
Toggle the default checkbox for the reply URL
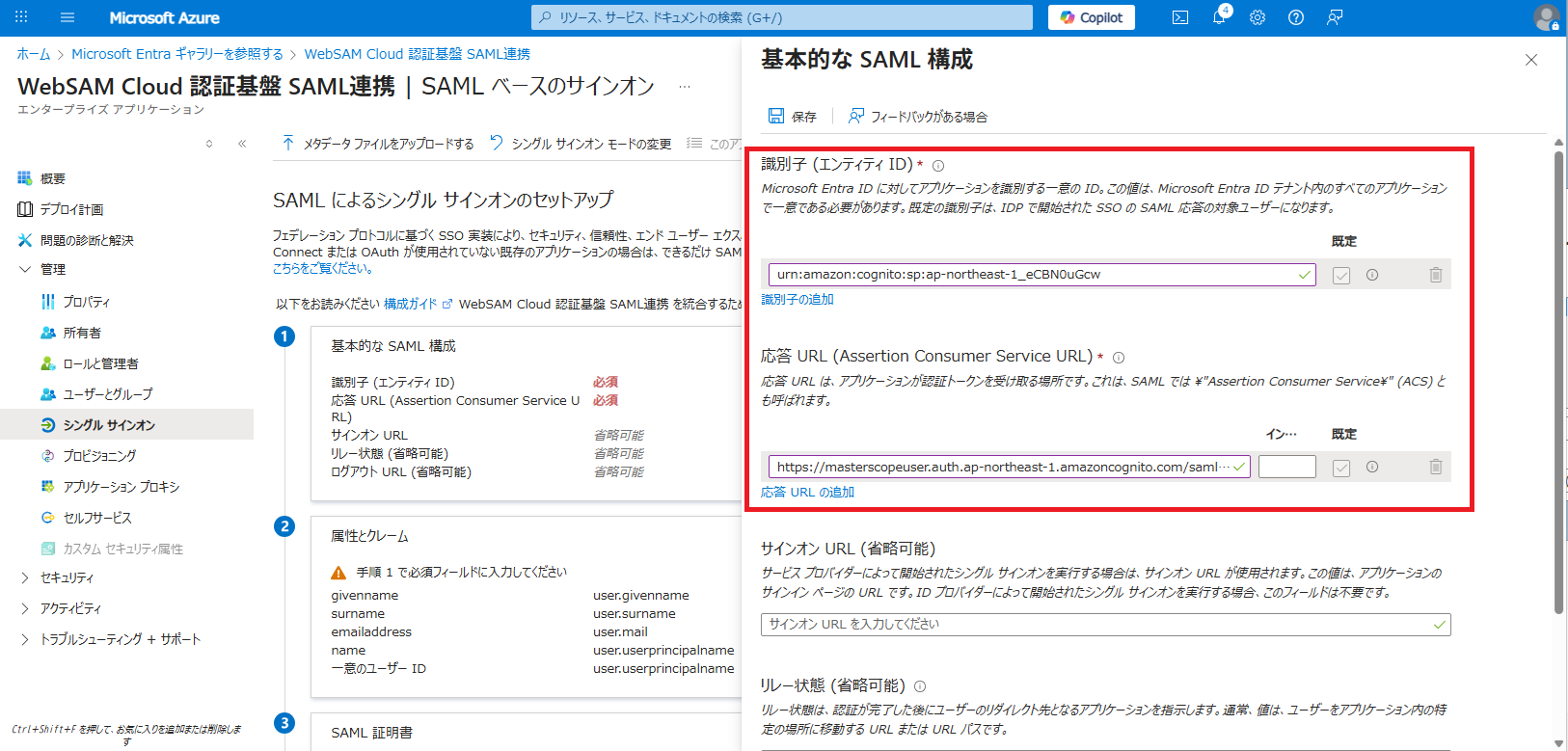click(x=1341, y=468)
